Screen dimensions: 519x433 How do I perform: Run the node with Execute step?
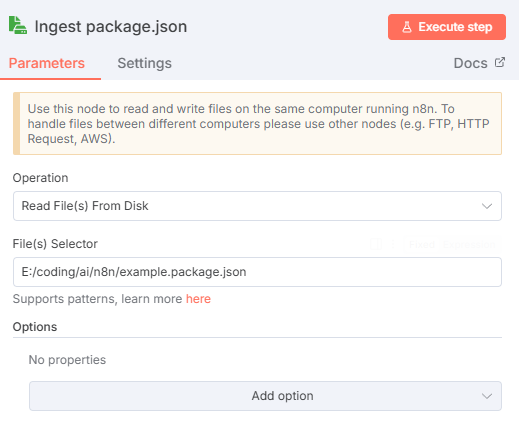pyautogui.click(x=447, y=27)
